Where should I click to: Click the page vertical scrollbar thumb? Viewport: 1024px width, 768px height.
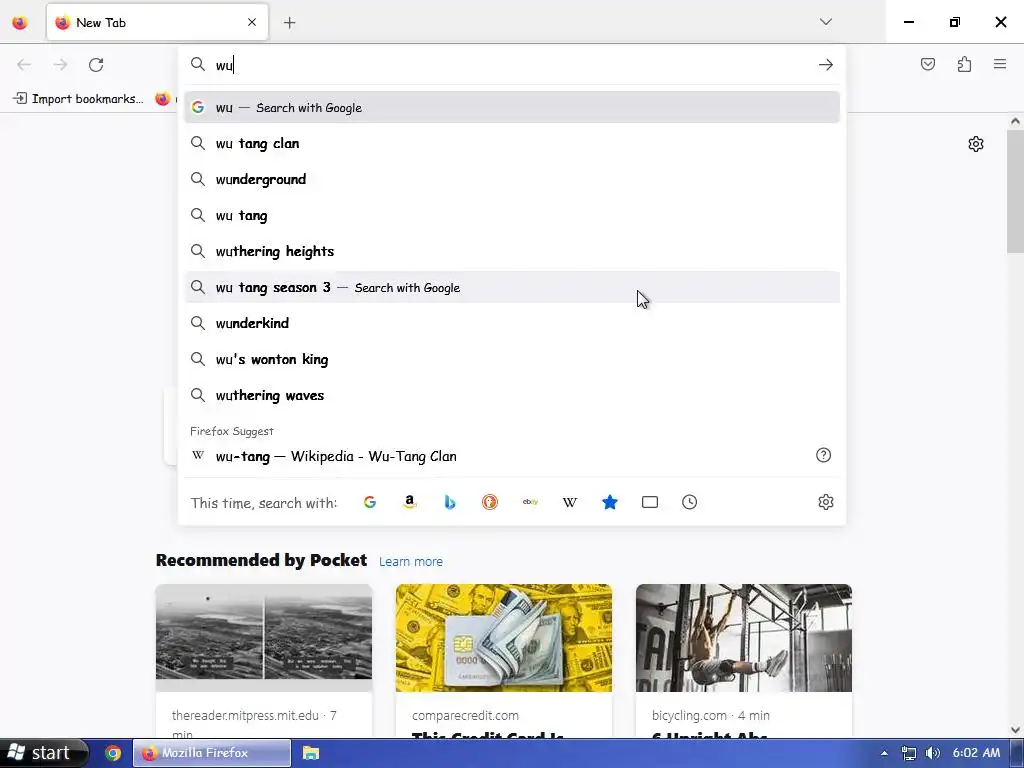pos(1016,191)
